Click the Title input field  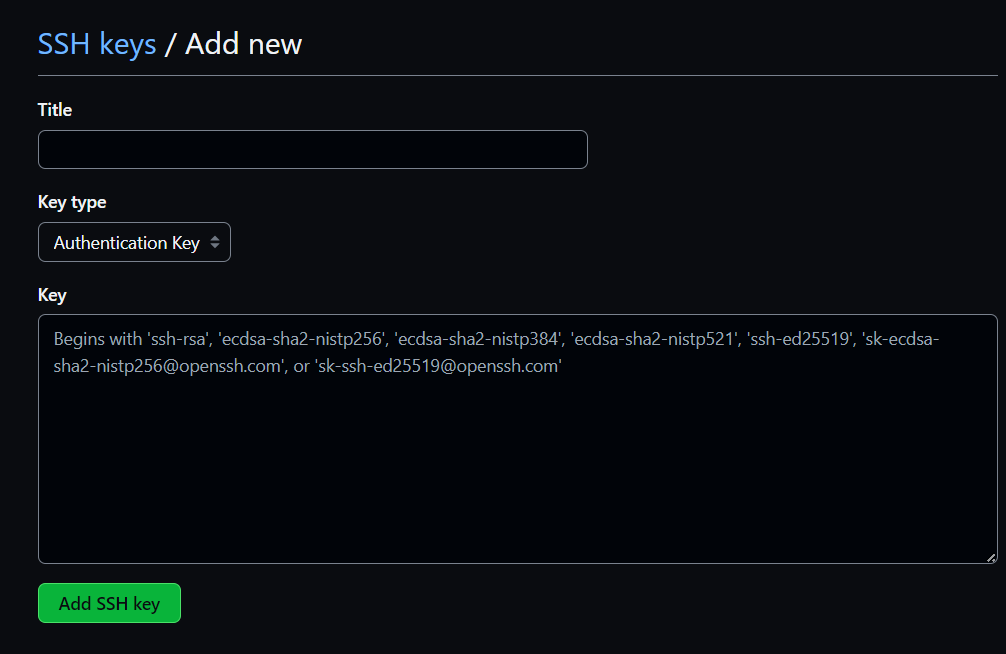(x=312, y=150)
